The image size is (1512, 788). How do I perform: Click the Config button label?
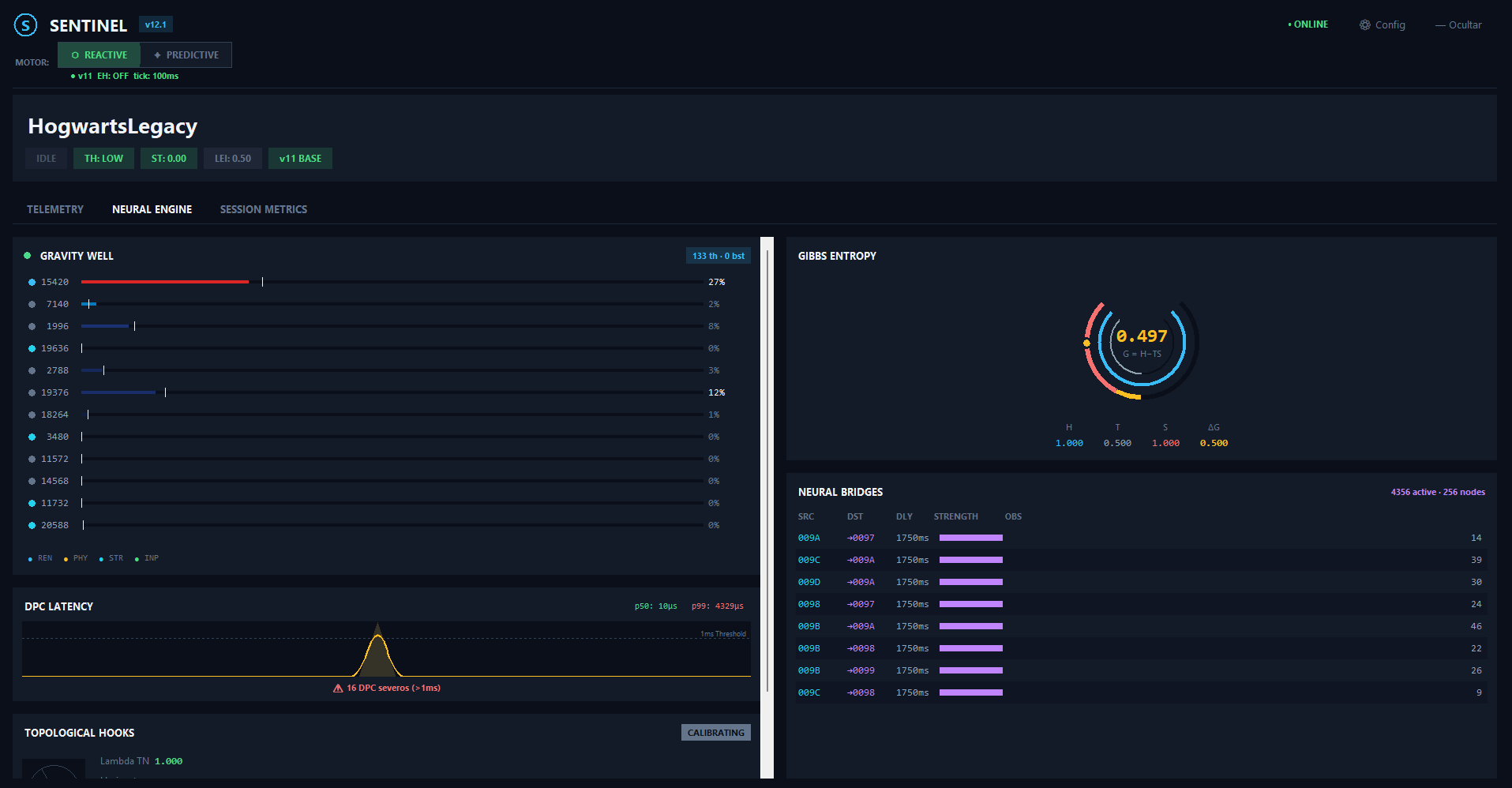point(1390,25)
